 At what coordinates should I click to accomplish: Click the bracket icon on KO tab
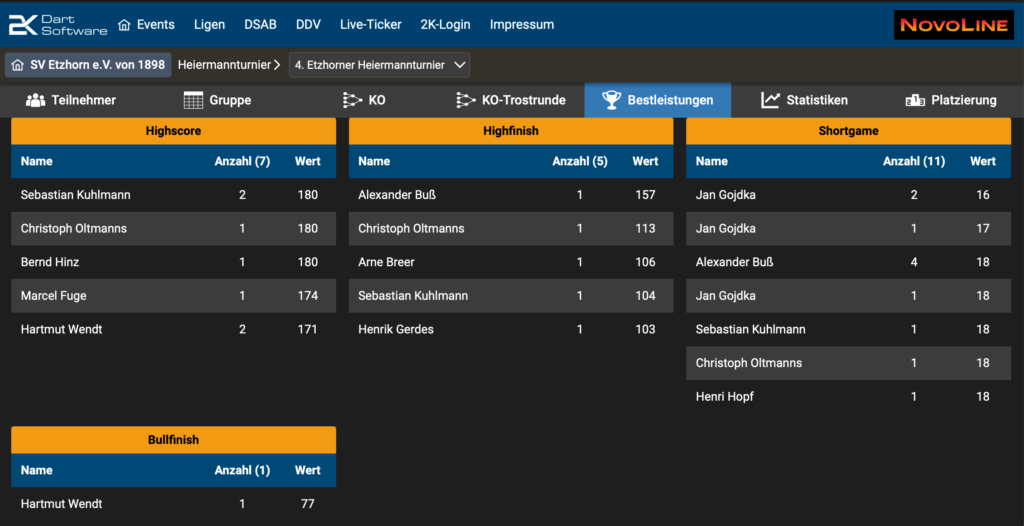click(352, 100)
